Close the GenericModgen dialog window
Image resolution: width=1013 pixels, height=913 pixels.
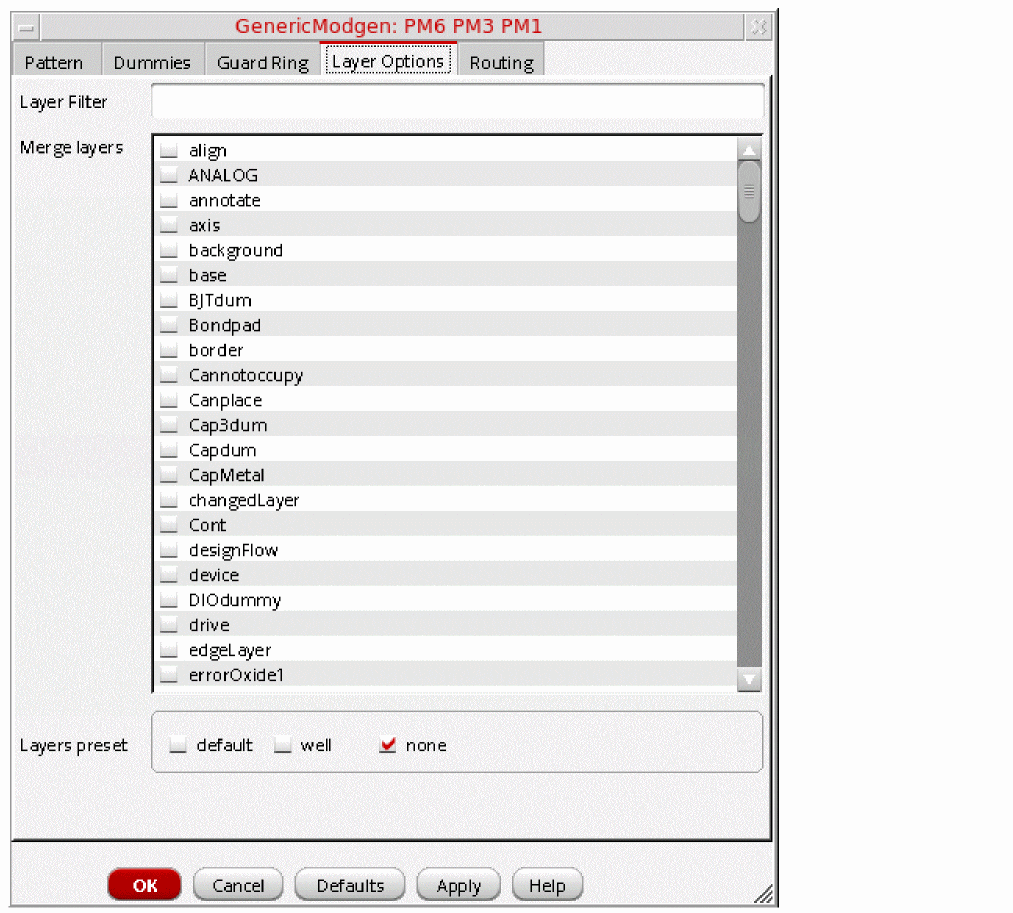pos(758,28)
